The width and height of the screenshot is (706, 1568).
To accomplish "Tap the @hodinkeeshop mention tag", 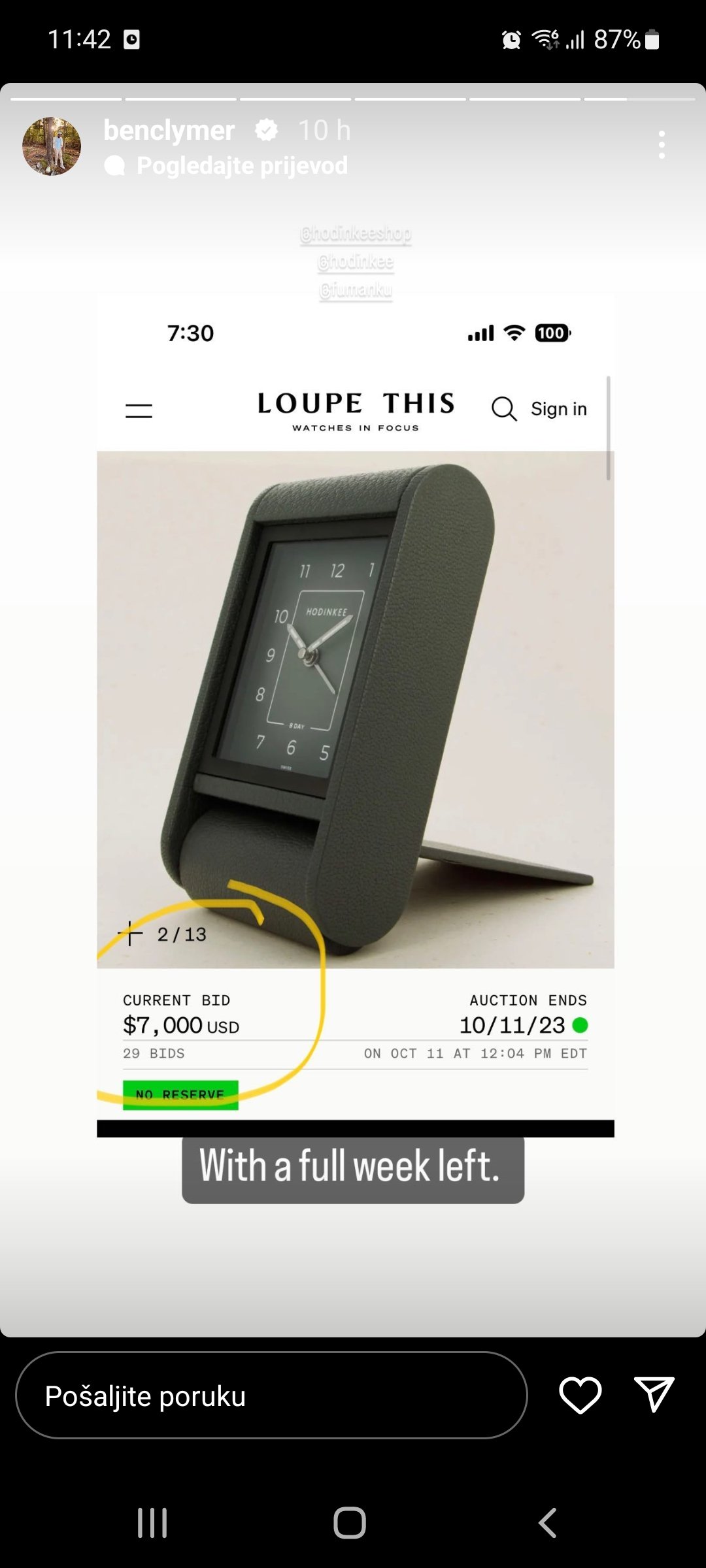I will pyautogui.click(x=356, y=233).
